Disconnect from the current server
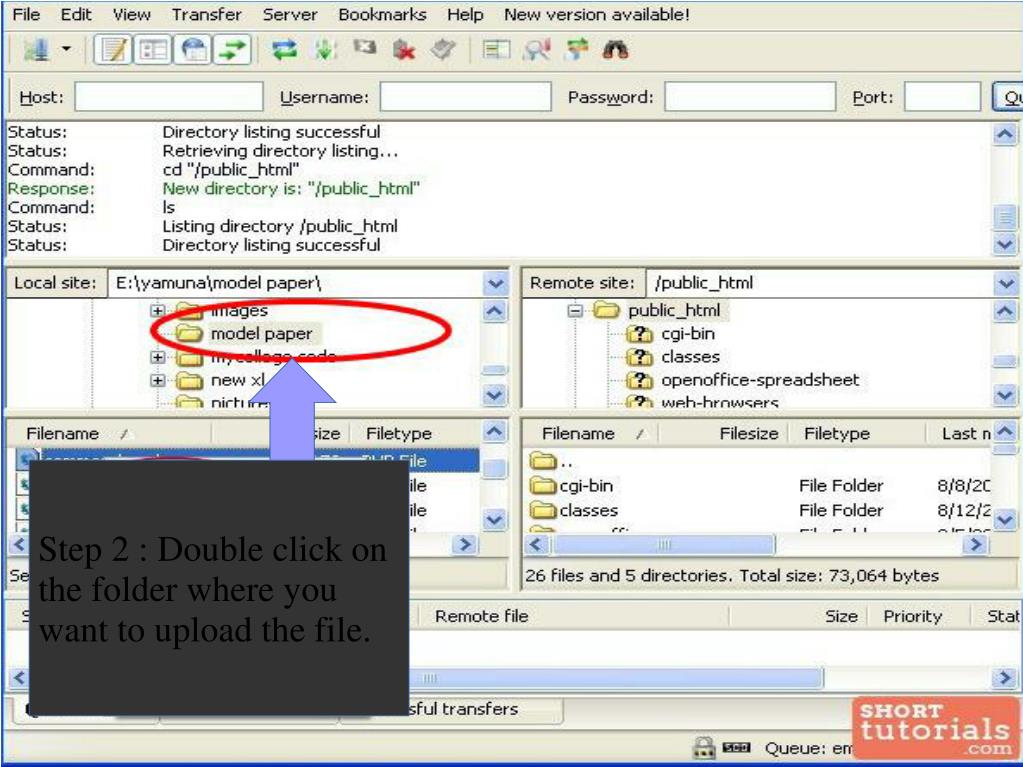Viewport: 1023px width, 767px height. click(x=404, y=50)
